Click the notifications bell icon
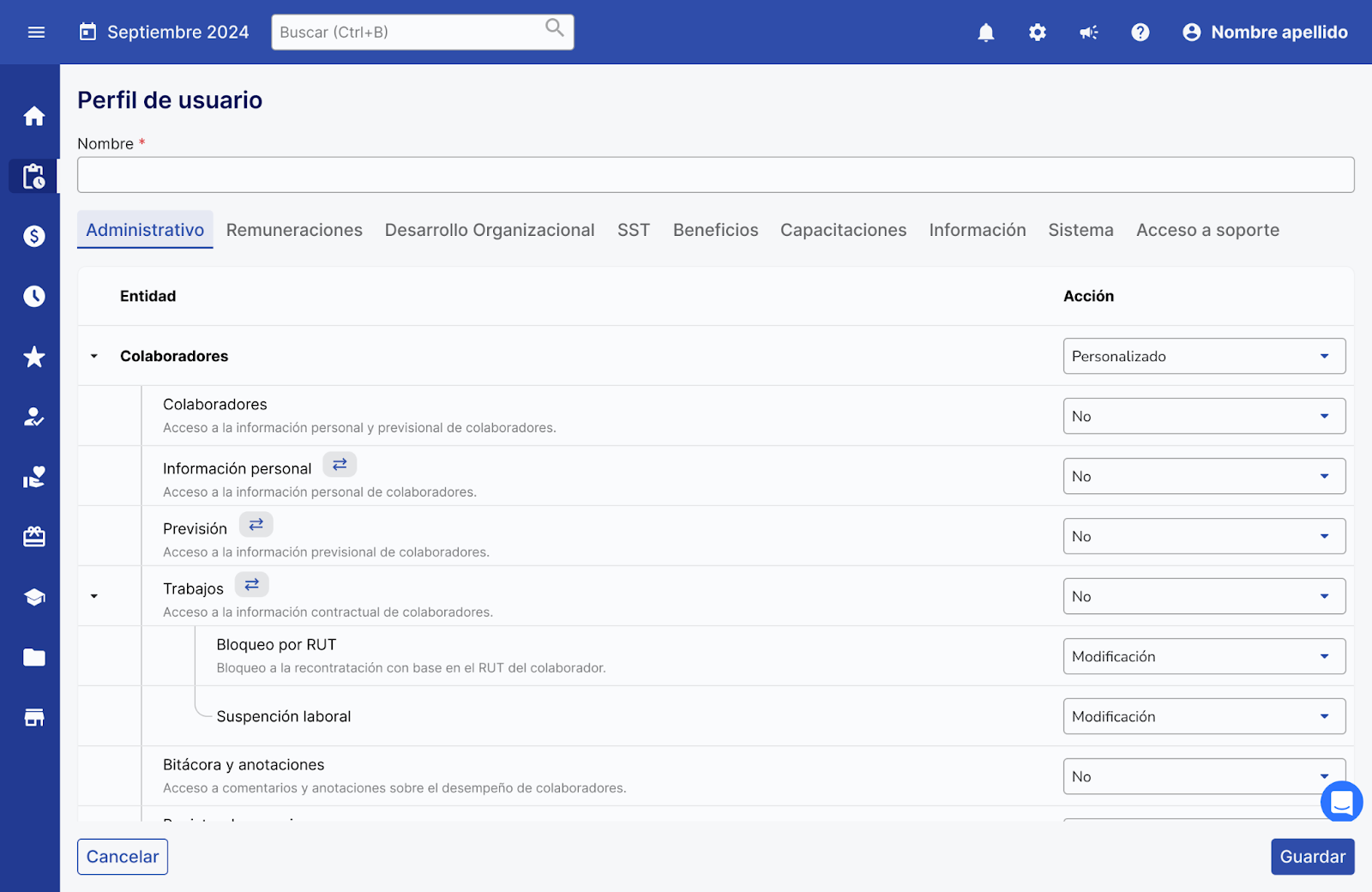The width and height of the screenshot is (1372, 892). [x=986, y=33]
